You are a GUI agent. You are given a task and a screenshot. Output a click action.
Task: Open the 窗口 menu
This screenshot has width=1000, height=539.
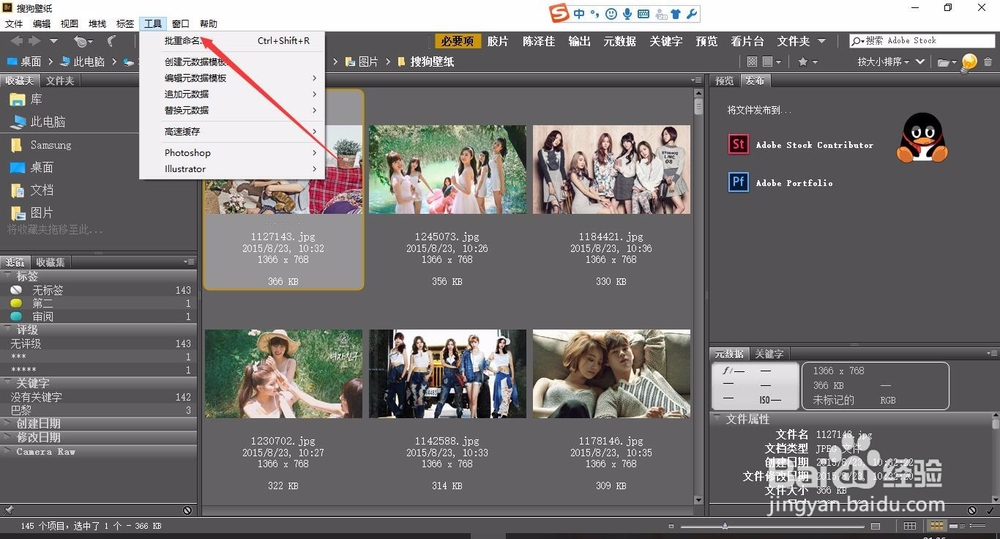coord(180,24)
